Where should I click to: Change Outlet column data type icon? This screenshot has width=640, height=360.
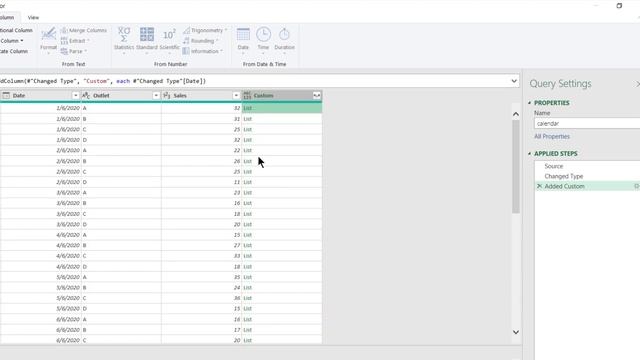86,96
